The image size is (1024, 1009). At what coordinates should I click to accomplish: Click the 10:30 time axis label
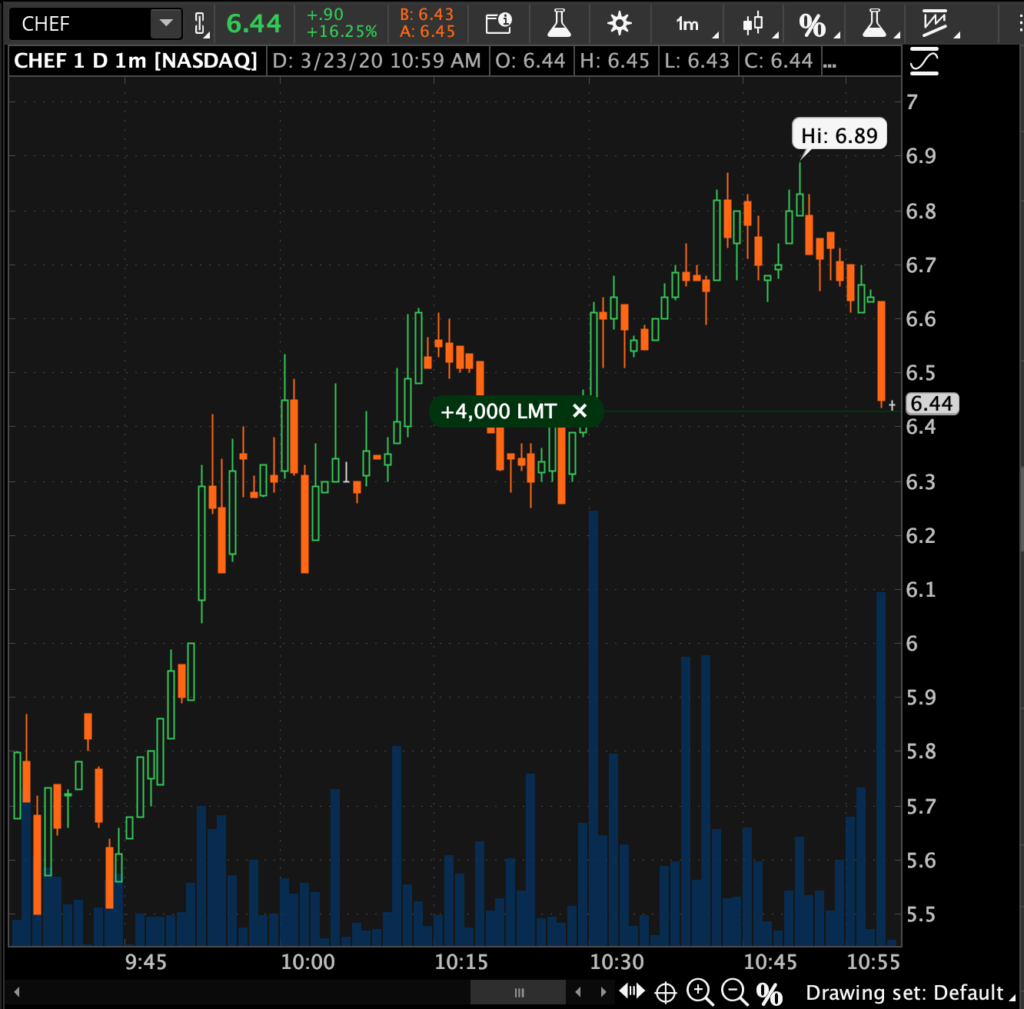click(x=616, y=962)
